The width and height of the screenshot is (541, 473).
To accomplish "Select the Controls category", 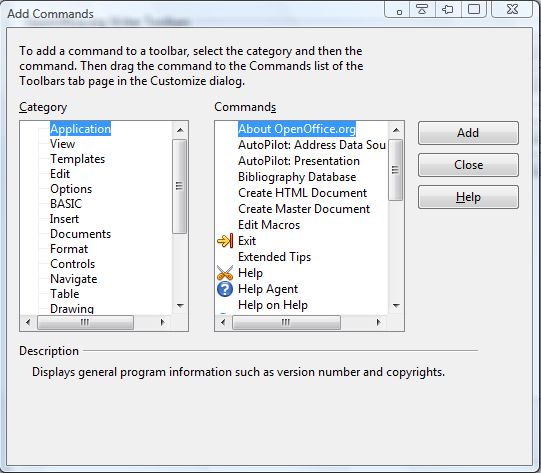I will pyautogui.click(x=72, y=264).
